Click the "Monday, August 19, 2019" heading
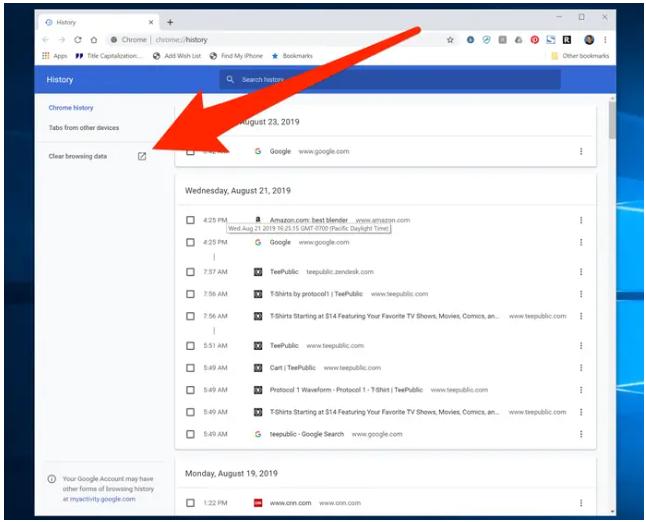The width and height of the screenshot is (646, 522). 231,474
